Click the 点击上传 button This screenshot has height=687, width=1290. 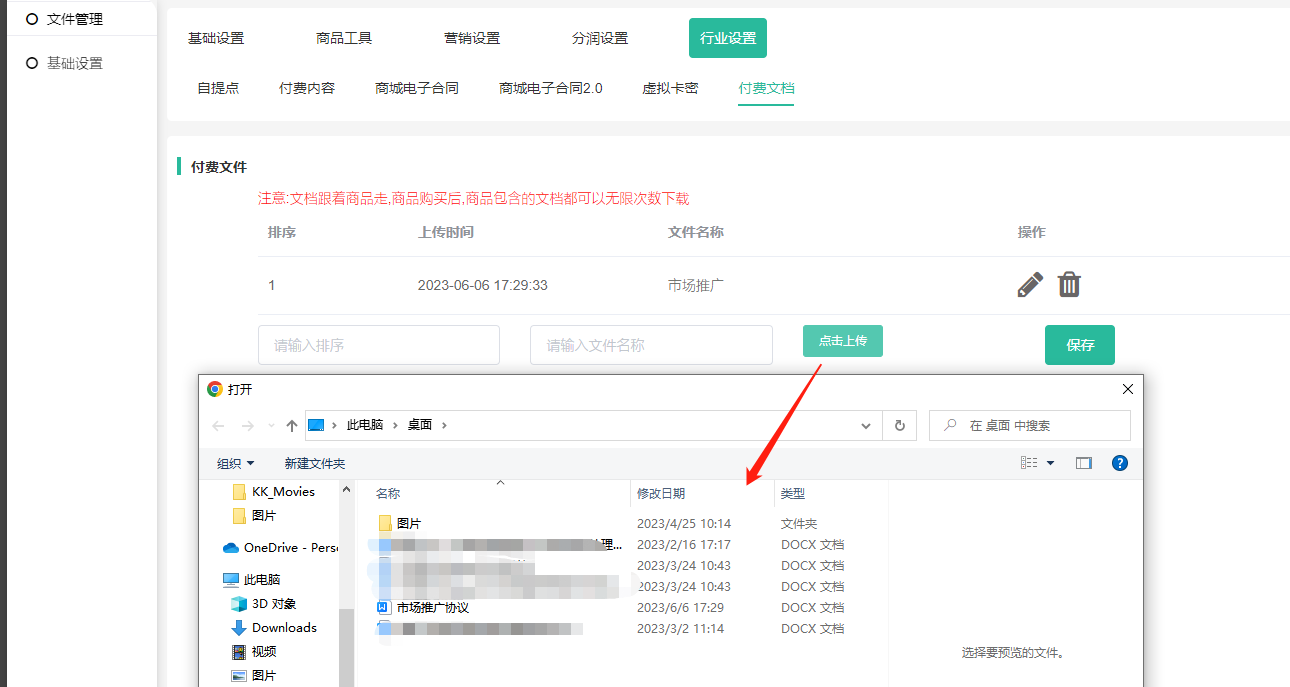coord(842,341)
